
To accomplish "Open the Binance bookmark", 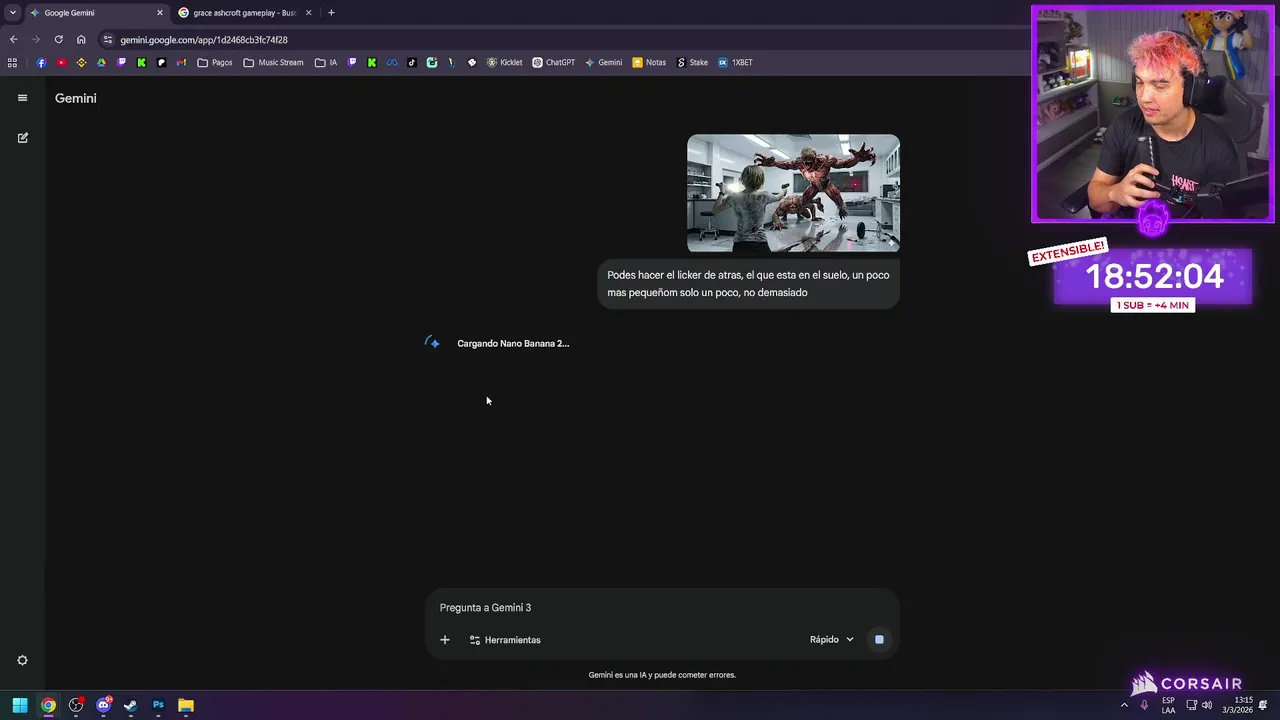I will pyautogui.click(x=81, y=62).
